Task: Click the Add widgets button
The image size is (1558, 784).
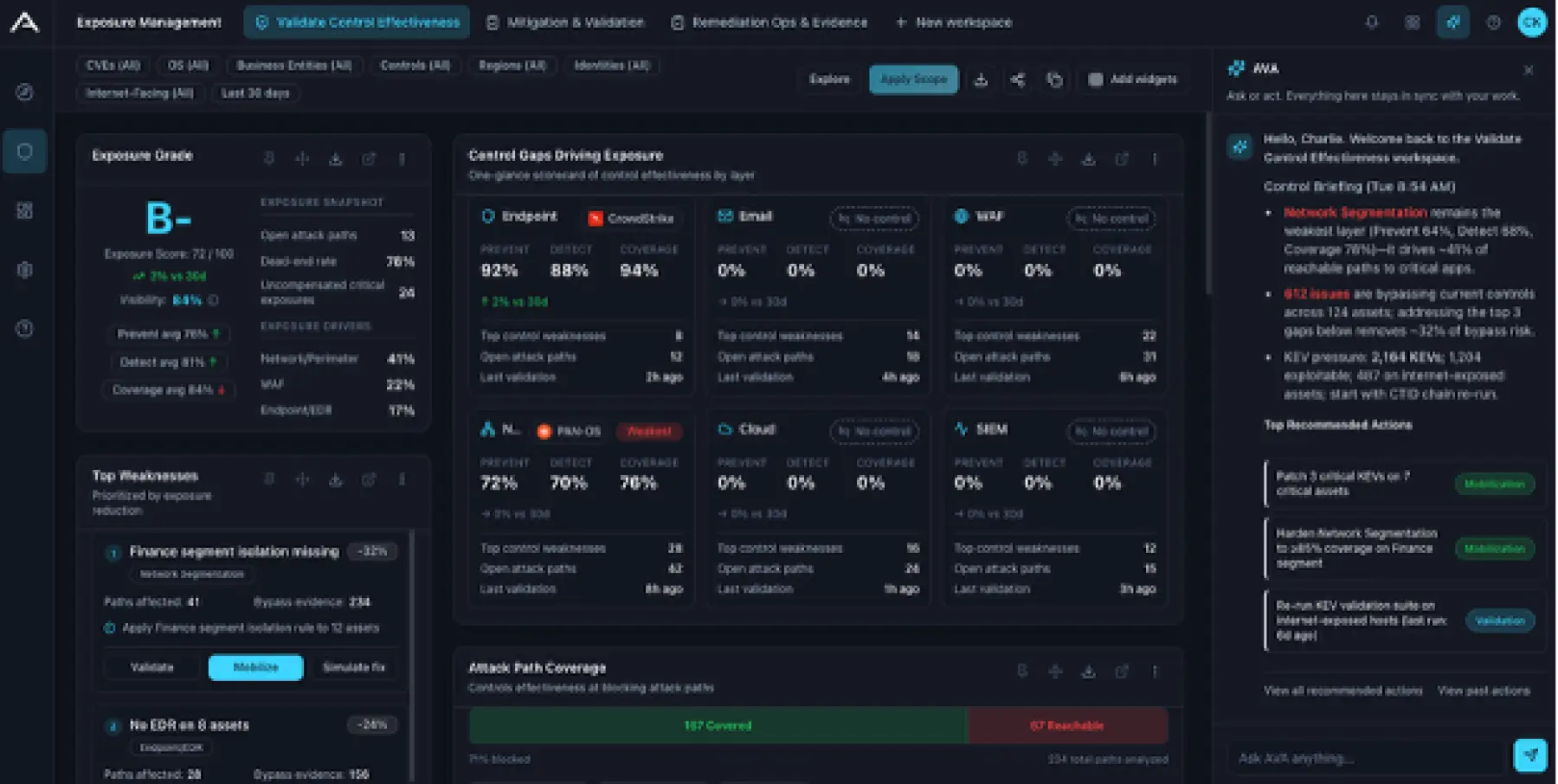Action: coord(1133,80)
